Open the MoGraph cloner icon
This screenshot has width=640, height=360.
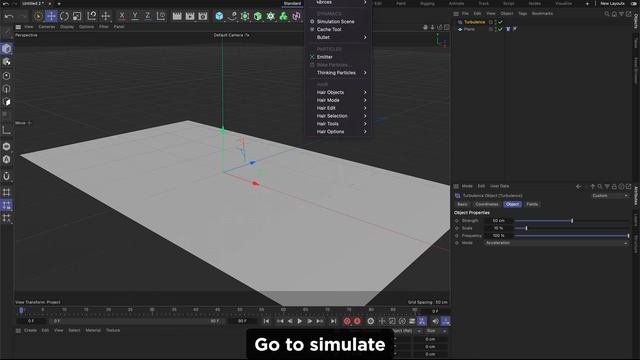[271, 16]
